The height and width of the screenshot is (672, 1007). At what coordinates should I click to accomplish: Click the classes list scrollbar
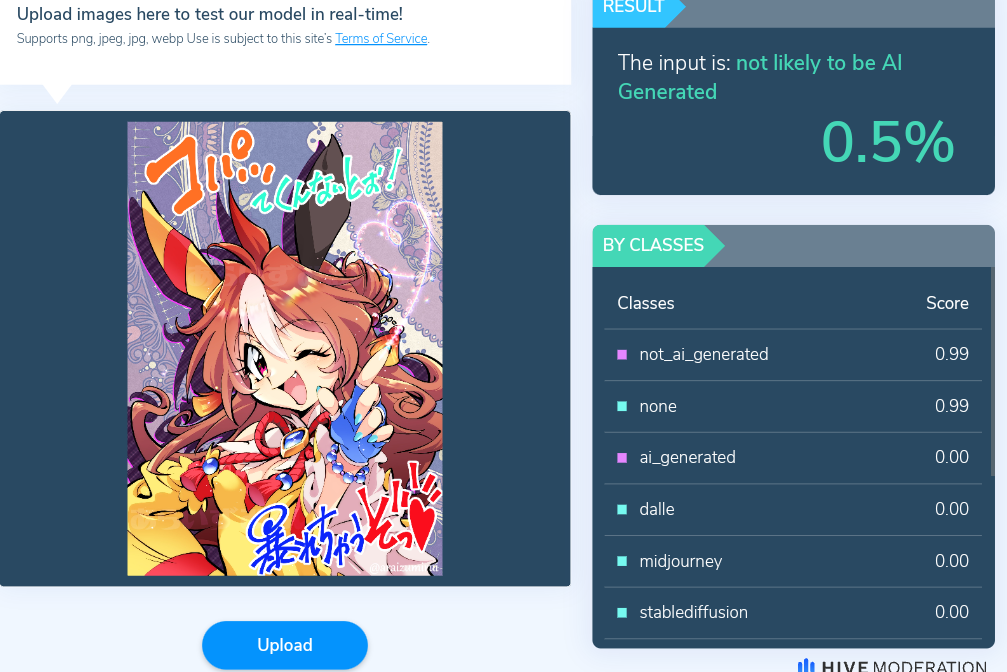(x=992, y=373)
